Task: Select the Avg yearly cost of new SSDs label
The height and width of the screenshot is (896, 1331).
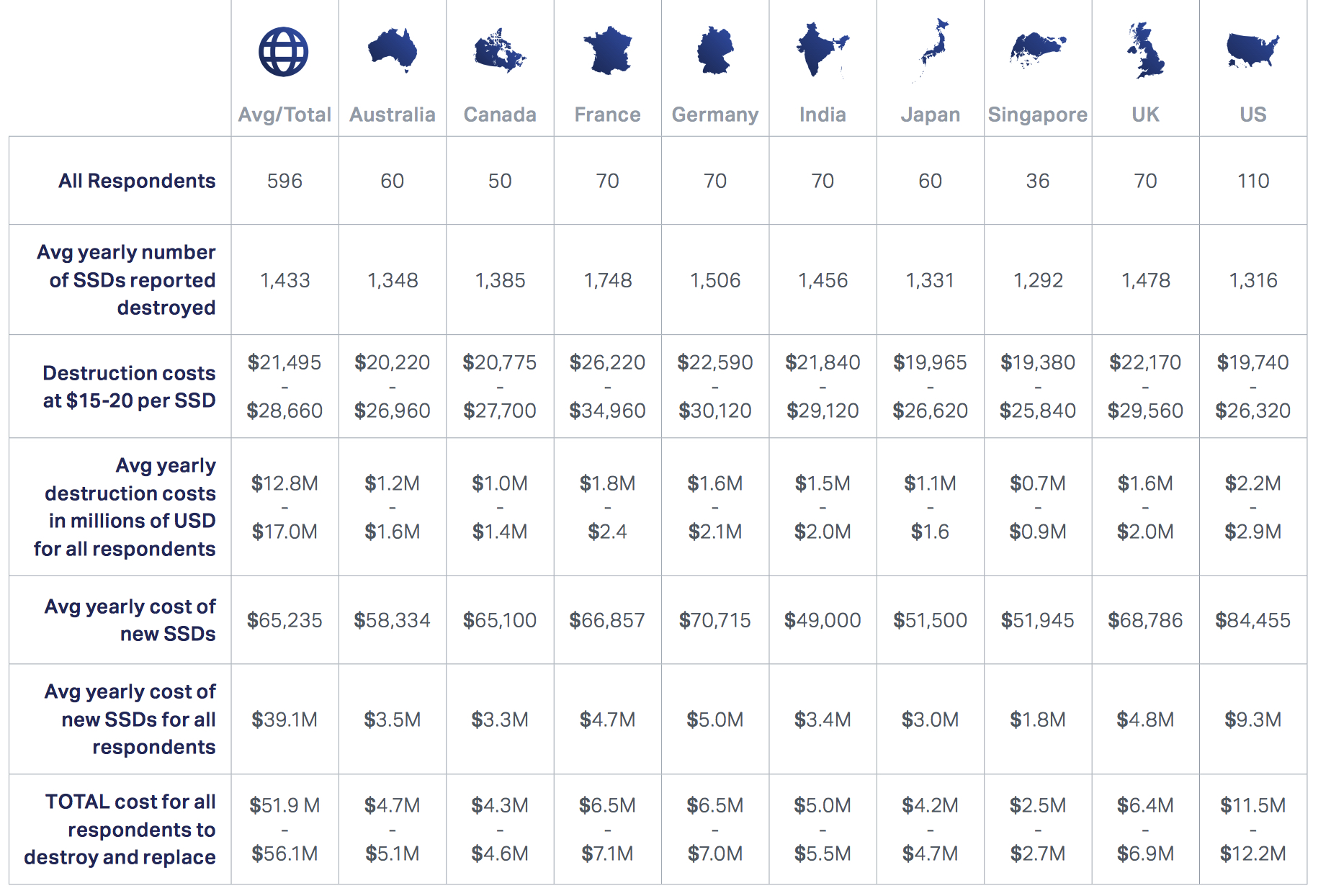Action: tap(130, 620)
